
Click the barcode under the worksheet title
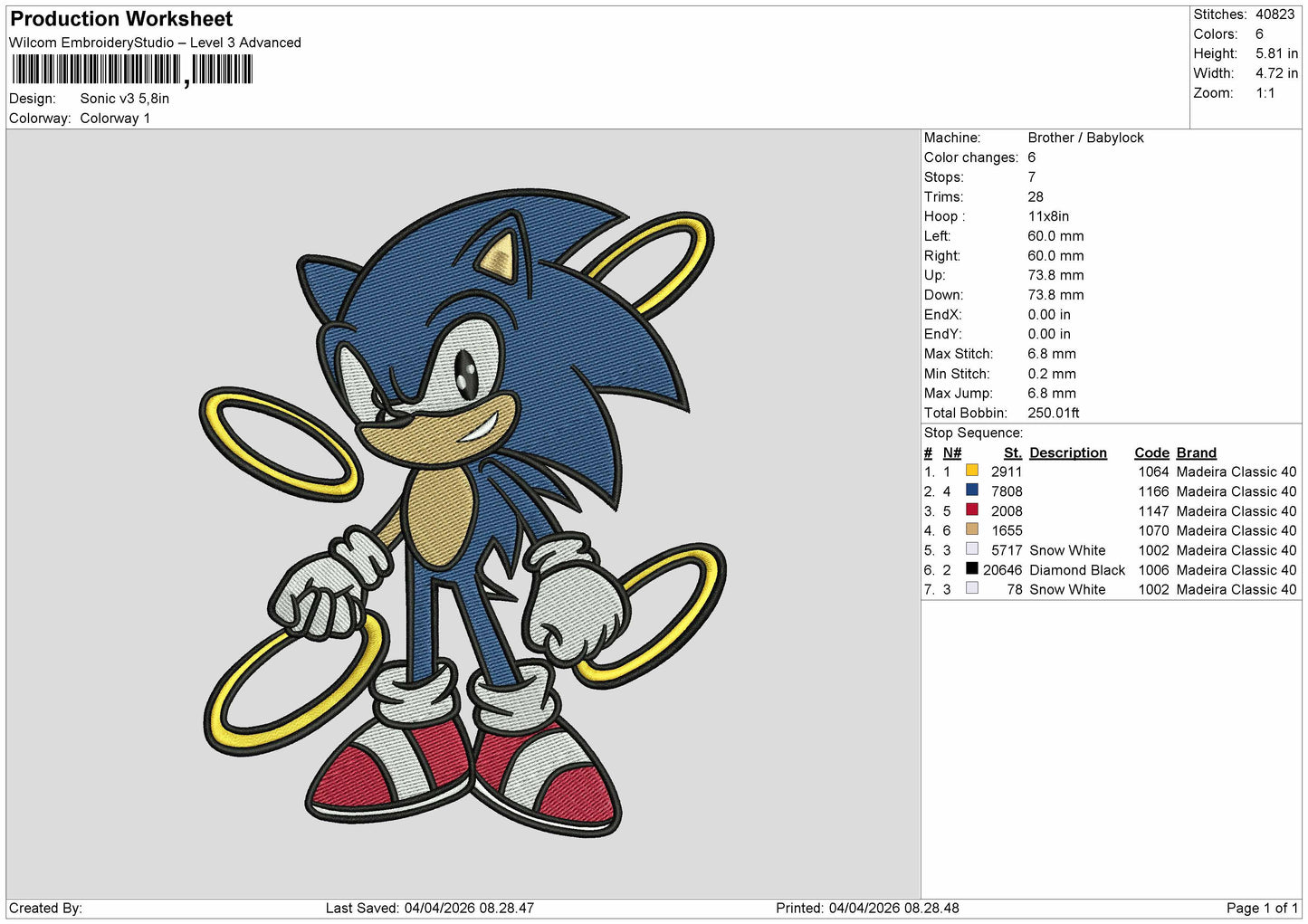coord(132,70)
